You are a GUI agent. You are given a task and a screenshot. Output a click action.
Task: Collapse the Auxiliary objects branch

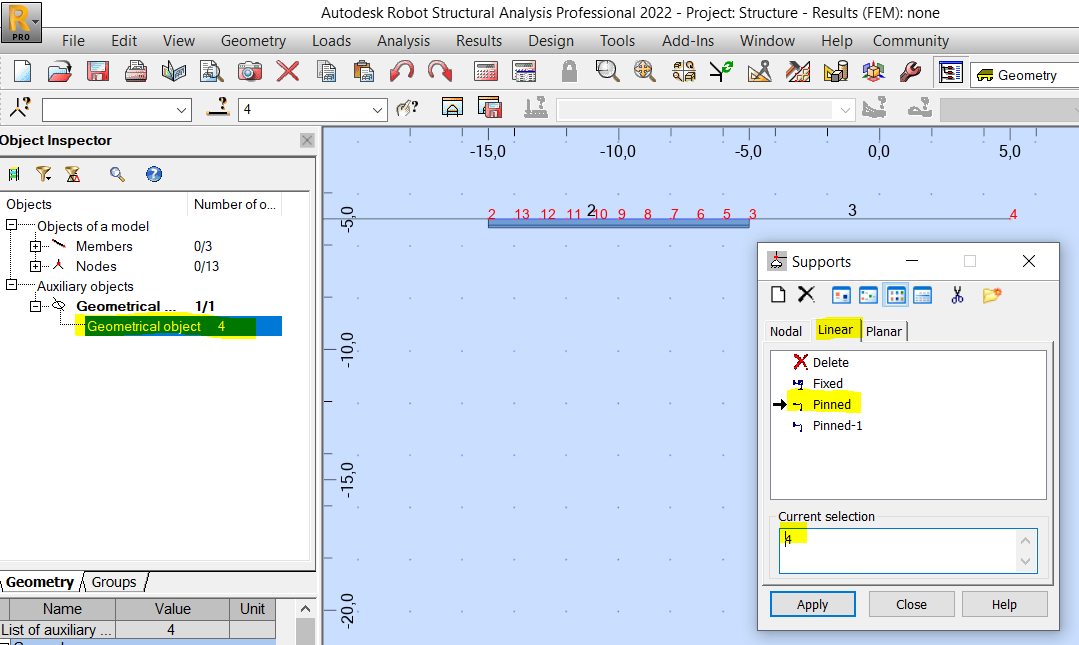[12, 286]
